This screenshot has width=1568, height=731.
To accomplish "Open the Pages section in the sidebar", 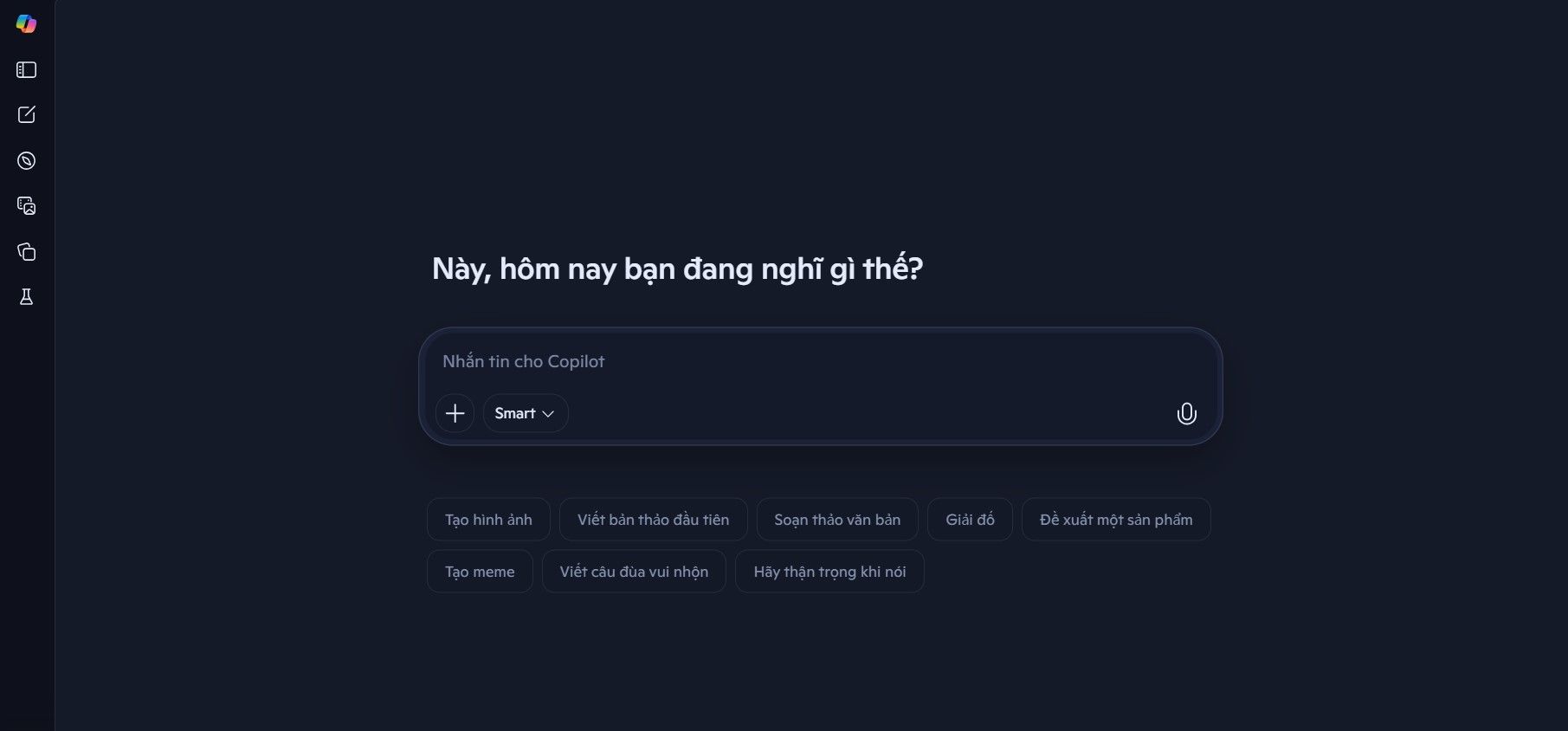I will (27, 252).
